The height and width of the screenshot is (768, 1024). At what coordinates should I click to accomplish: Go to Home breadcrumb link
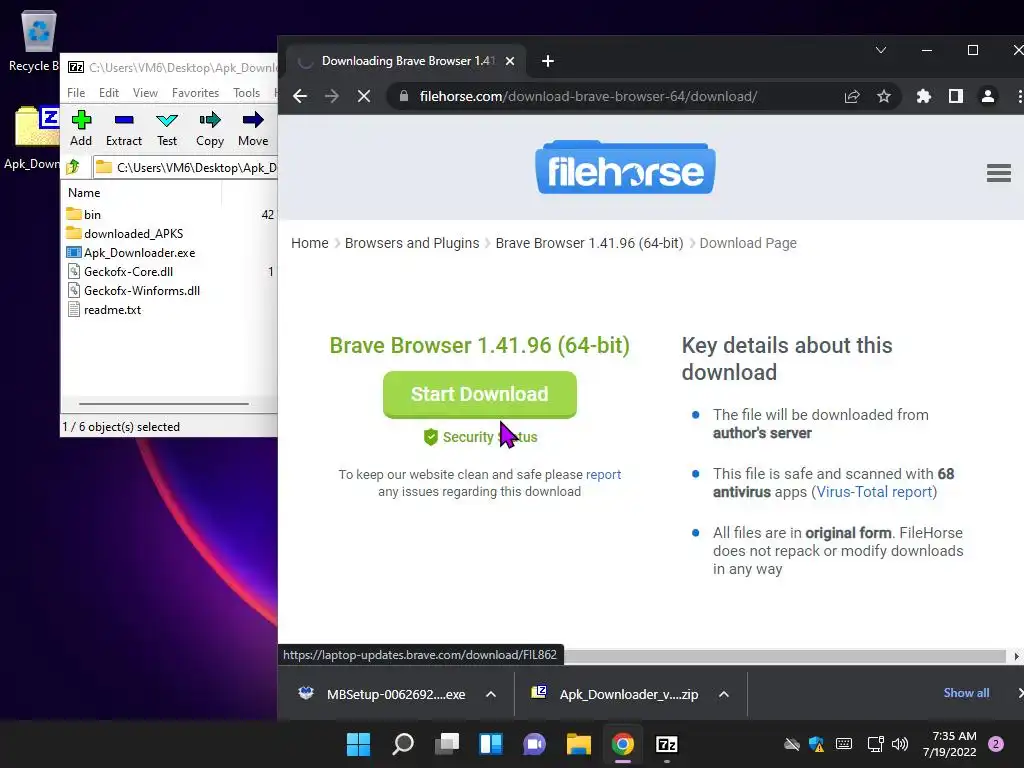310,243
